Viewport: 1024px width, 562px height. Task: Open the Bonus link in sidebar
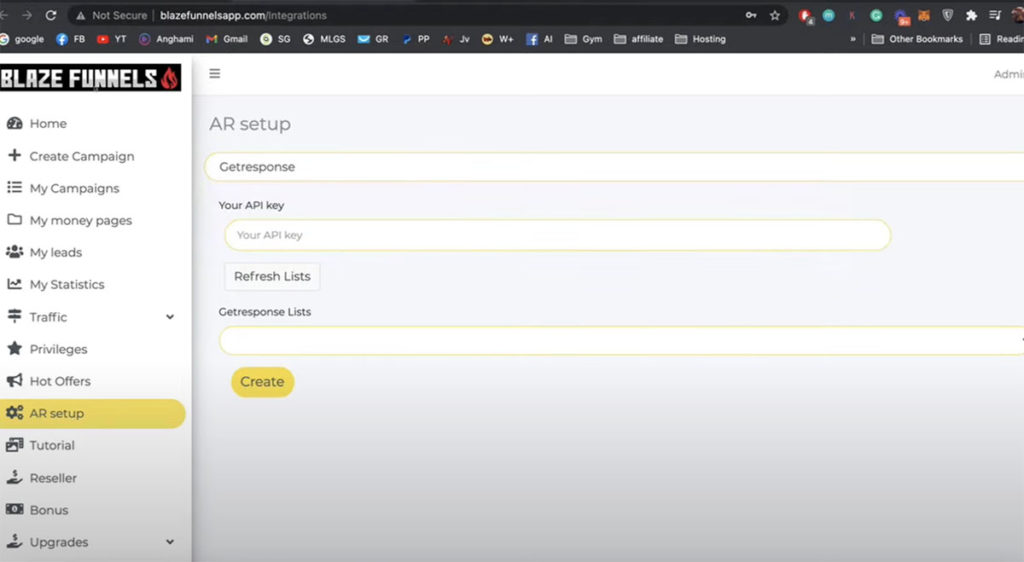pos(48,510)
